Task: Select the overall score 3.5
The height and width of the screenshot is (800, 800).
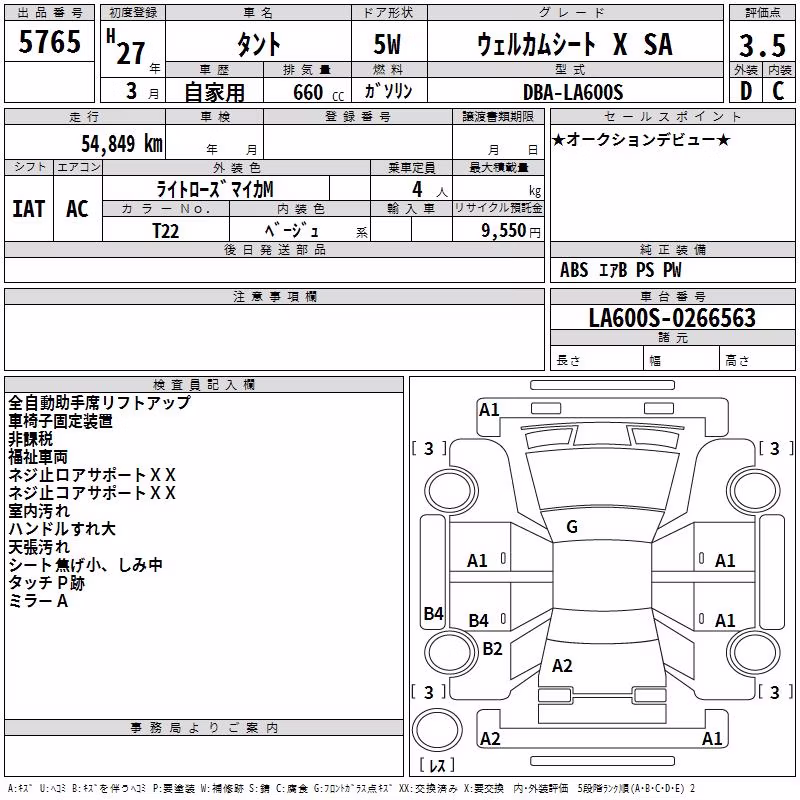Action: (x=762, y=45)
